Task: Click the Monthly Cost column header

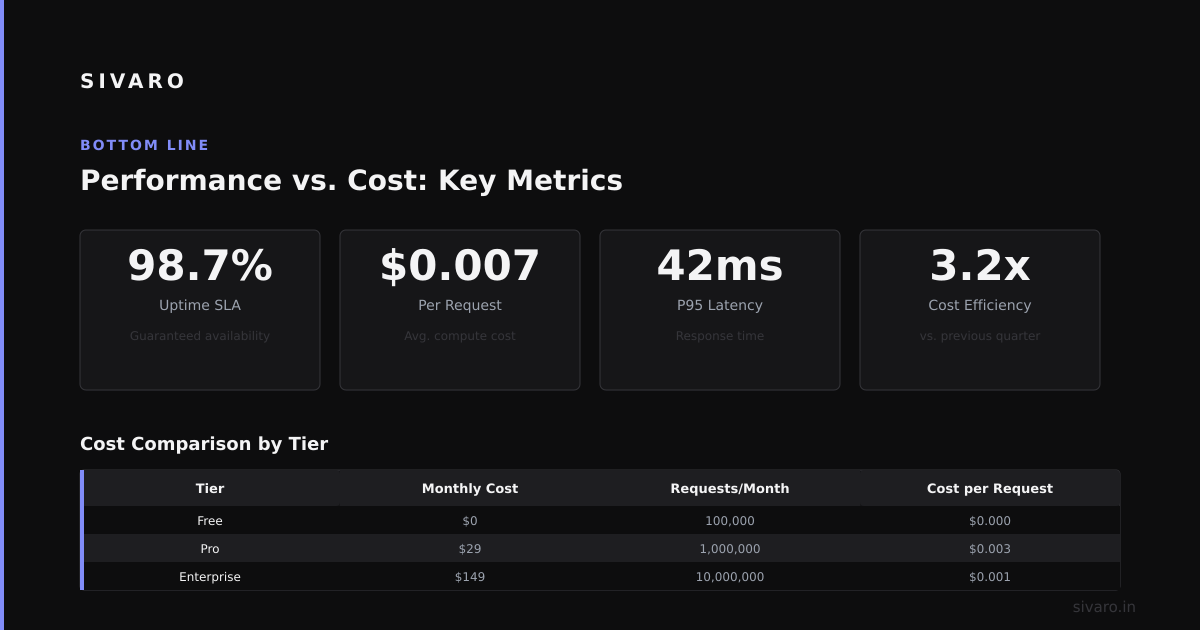Action: (470, 489)
